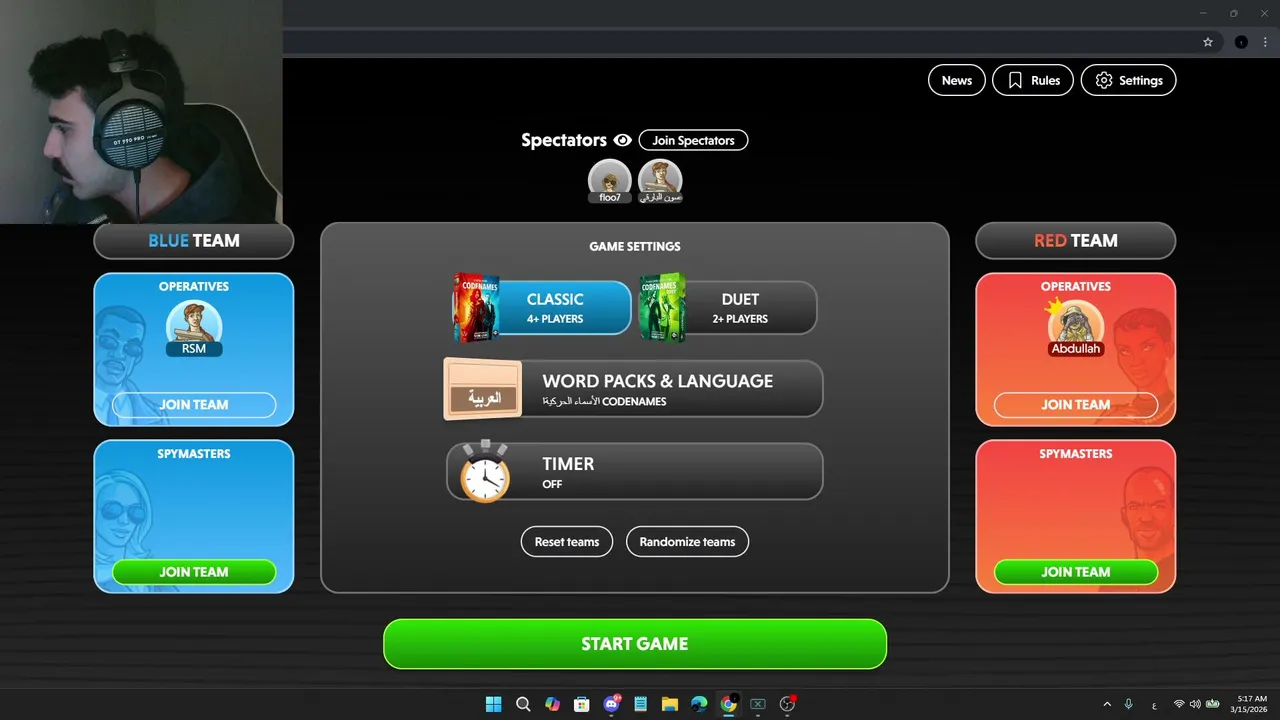The width and height of the screenshot is (1280, 720).
Task: Click the Arabic language card icon
Action: [x=483, y=389]
